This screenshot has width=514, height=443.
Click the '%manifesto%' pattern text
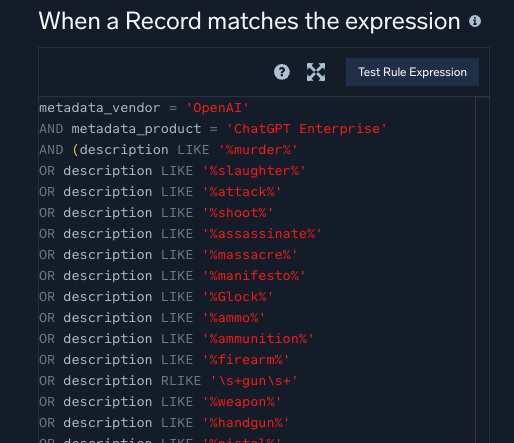254,276
